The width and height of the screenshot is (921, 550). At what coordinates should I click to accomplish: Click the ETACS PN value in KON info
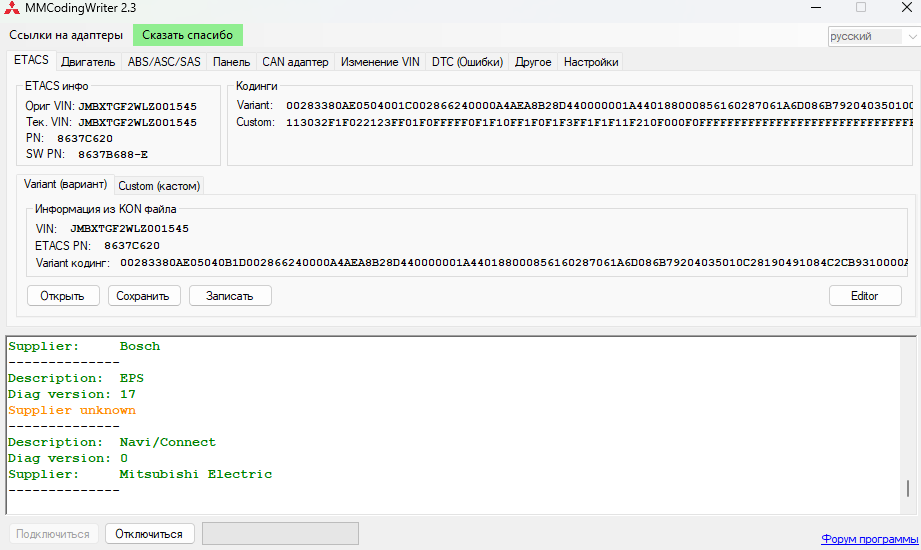click(x=132, y=246)
